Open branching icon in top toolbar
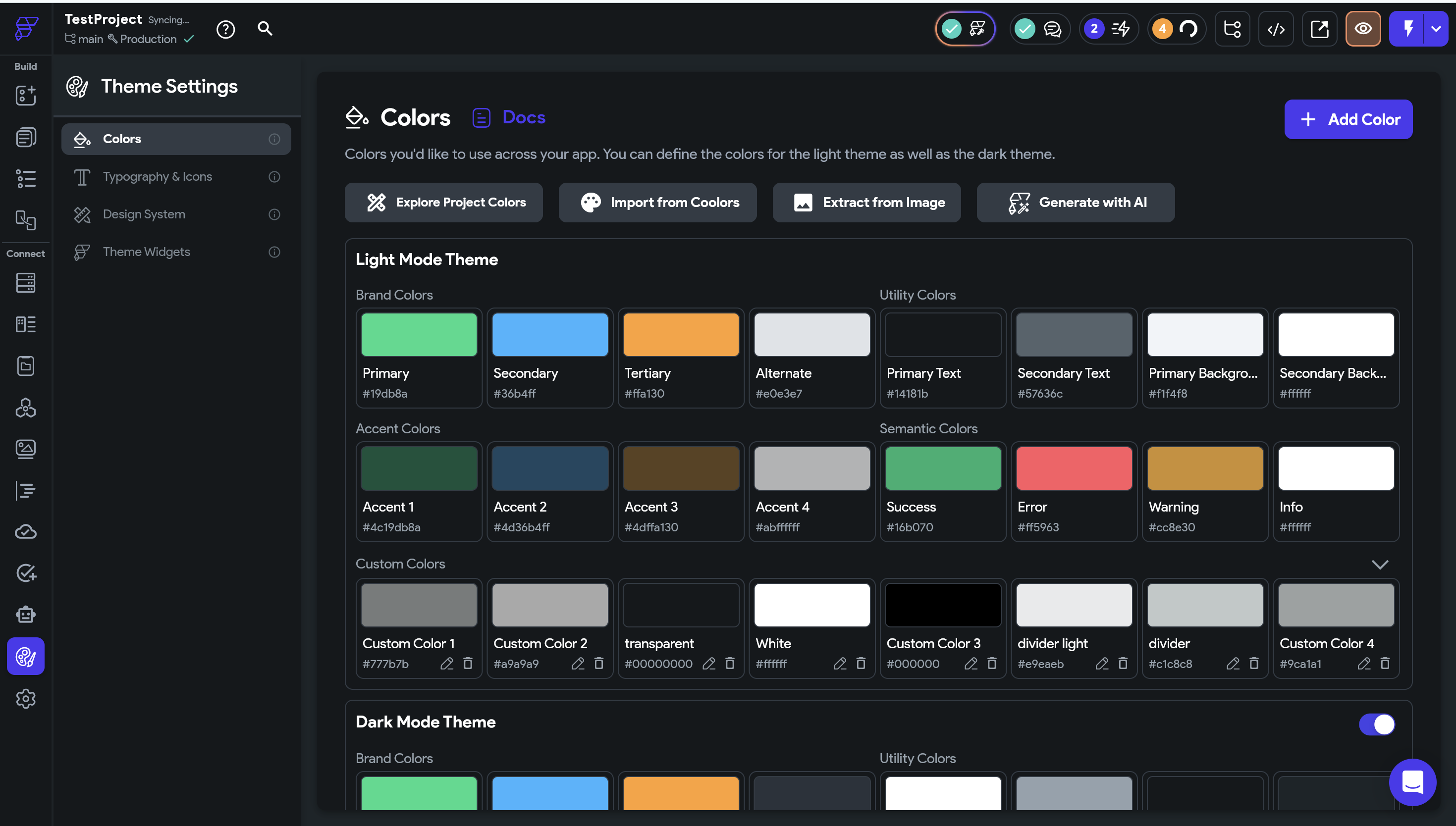Image resolution: width=1456 pixels, height=826 pixels. click(x=1232, y=29)
